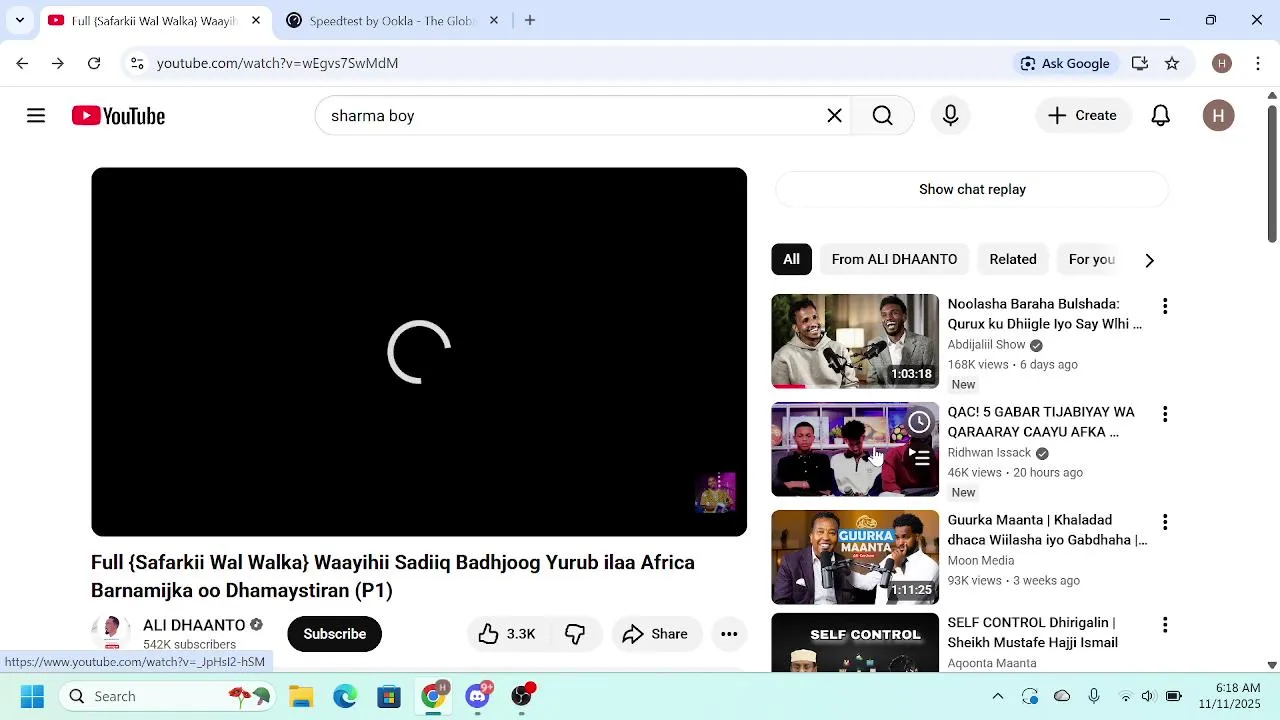
Task: Go to YouTube home via logo
Action: coord(118,116)
